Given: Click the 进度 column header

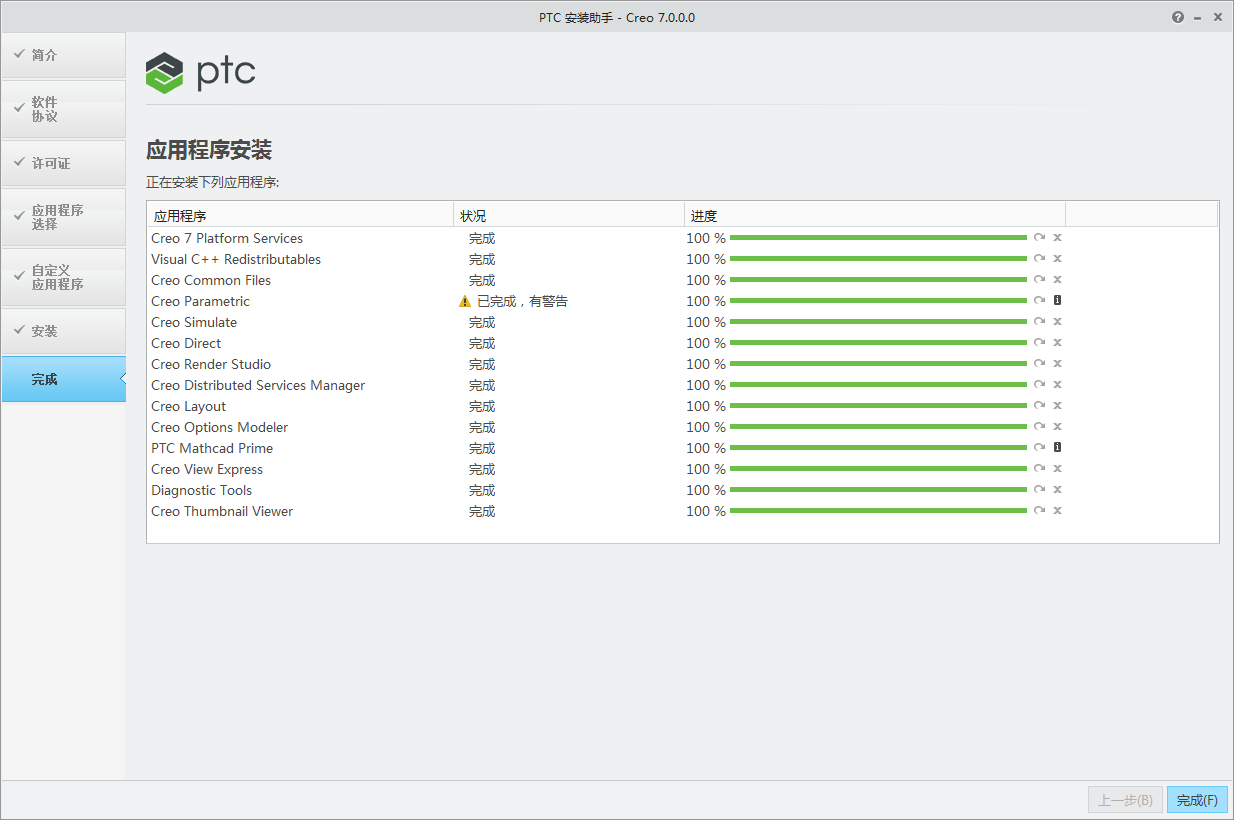Looking at the screenshot, I should coord(875,215).
